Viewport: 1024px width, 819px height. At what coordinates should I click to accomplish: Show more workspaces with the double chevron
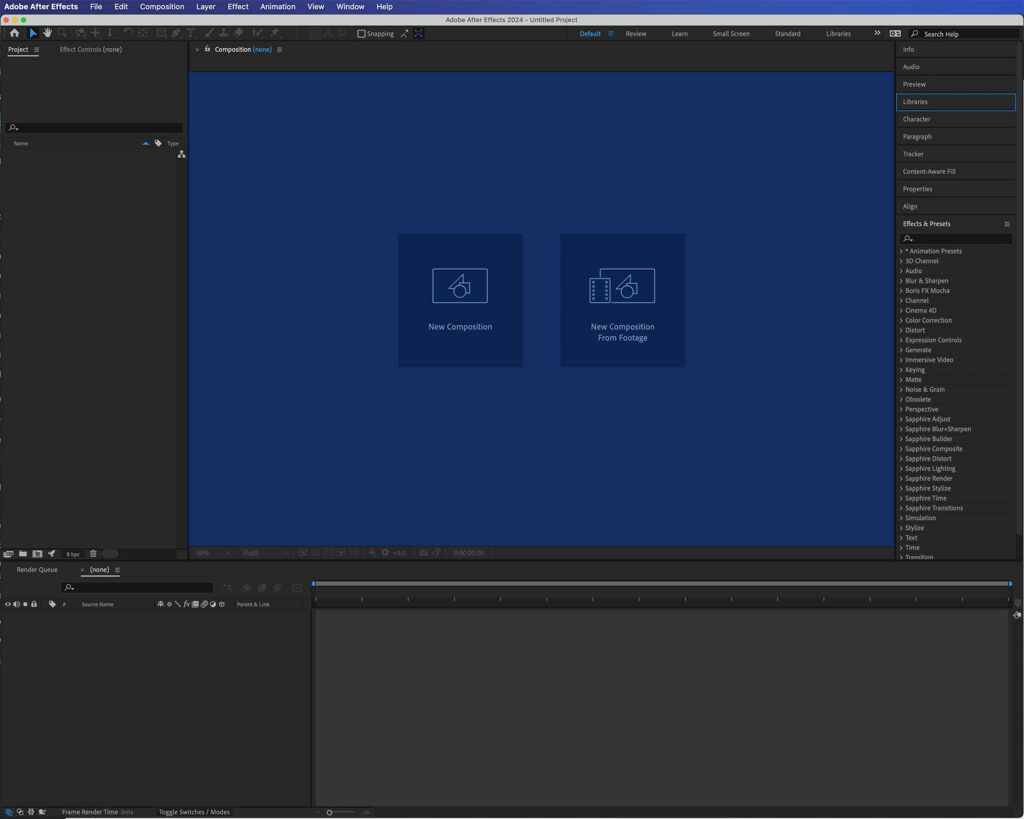[877, 33]
